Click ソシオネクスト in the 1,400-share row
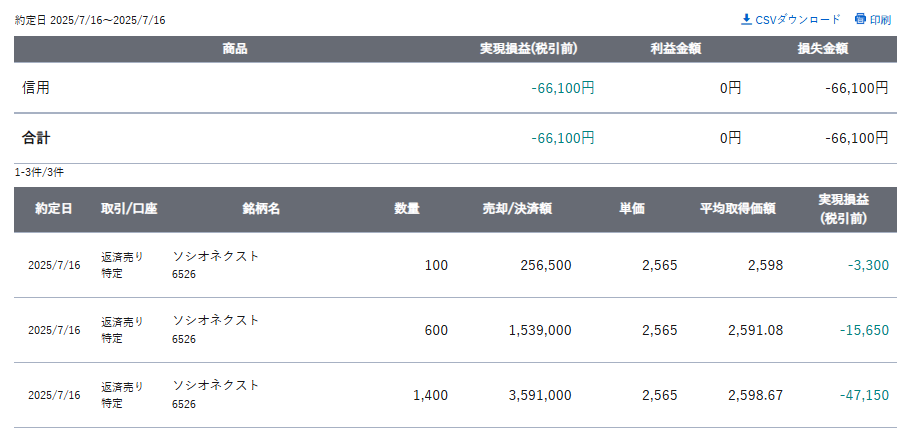The width and height of the screenshot is (918, 433). pos(215,385)
